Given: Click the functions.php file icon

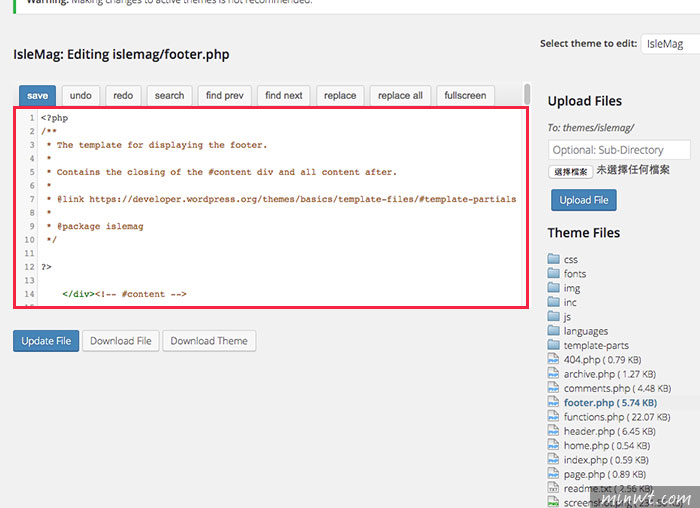Looking at the screenshot, I should click(554, 416).
